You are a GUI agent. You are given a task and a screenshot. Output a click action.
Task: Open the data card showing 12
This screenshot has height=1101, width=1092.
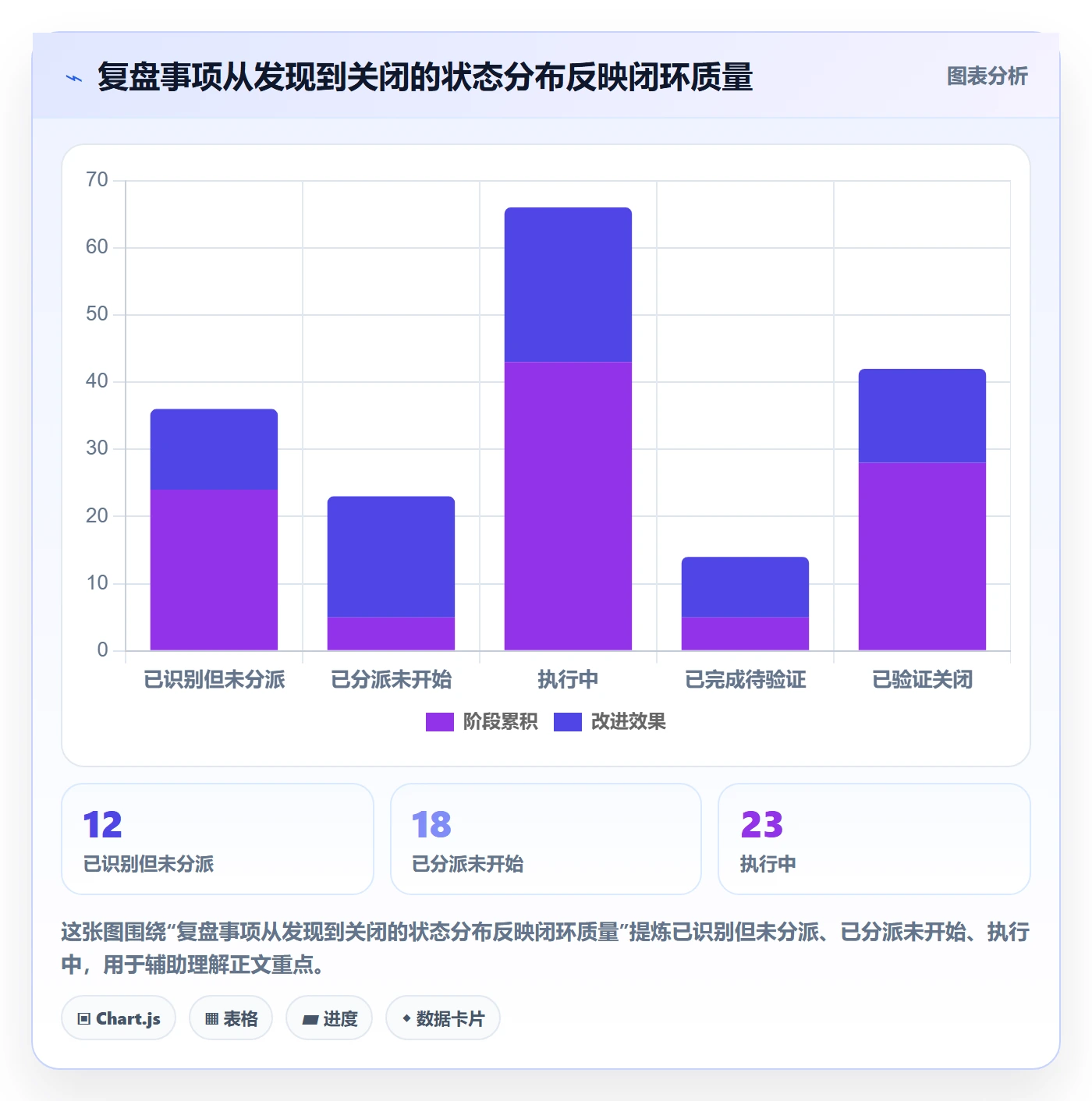tap(218, 839)
